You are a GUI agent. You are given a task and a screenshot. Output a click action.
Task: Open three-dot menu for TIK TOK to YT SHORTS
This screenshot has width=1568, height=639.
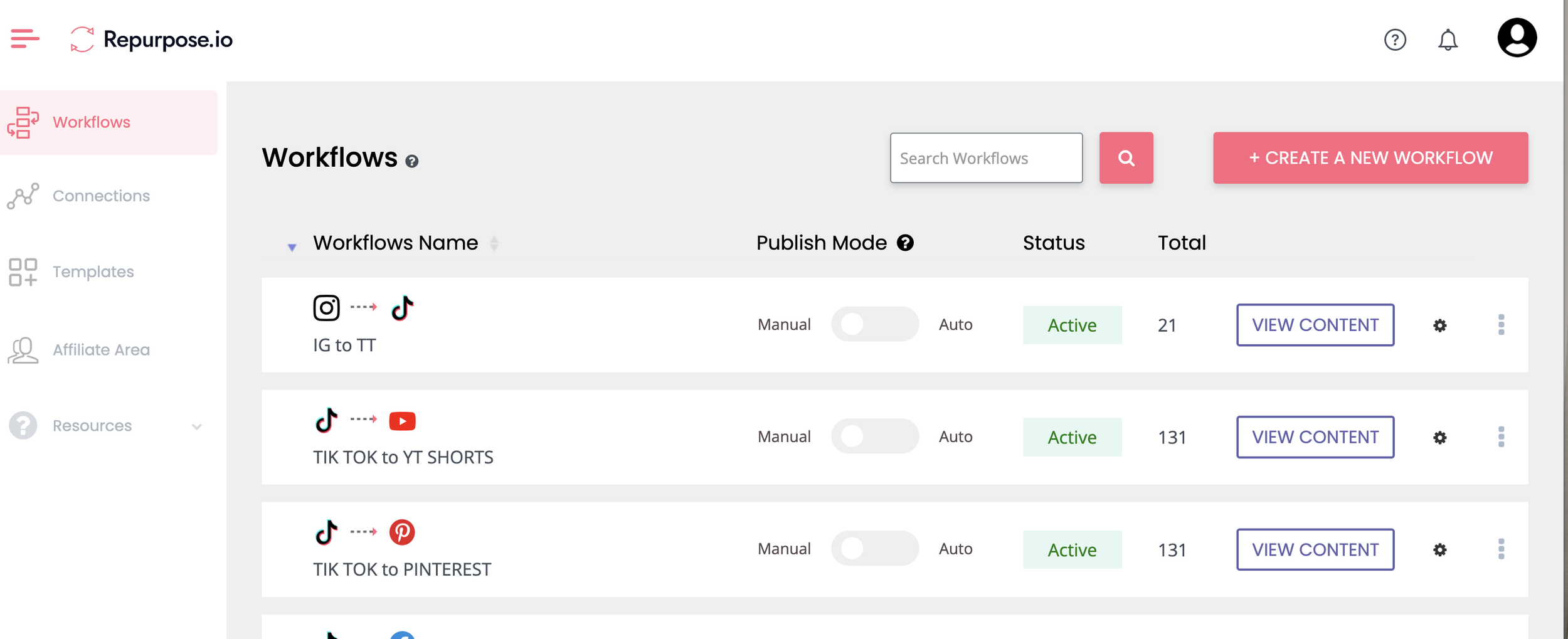point(1501,437)
